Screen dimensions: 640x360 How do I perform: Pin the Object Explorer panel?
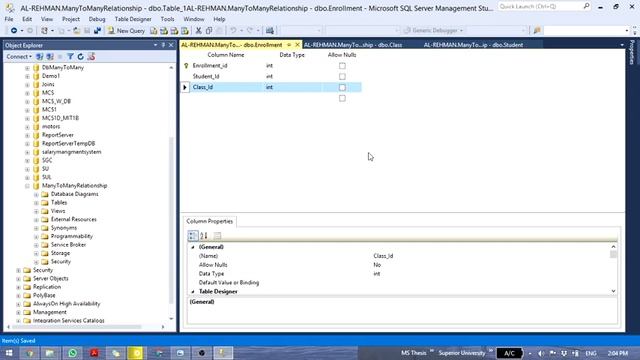tap(163, 45)
